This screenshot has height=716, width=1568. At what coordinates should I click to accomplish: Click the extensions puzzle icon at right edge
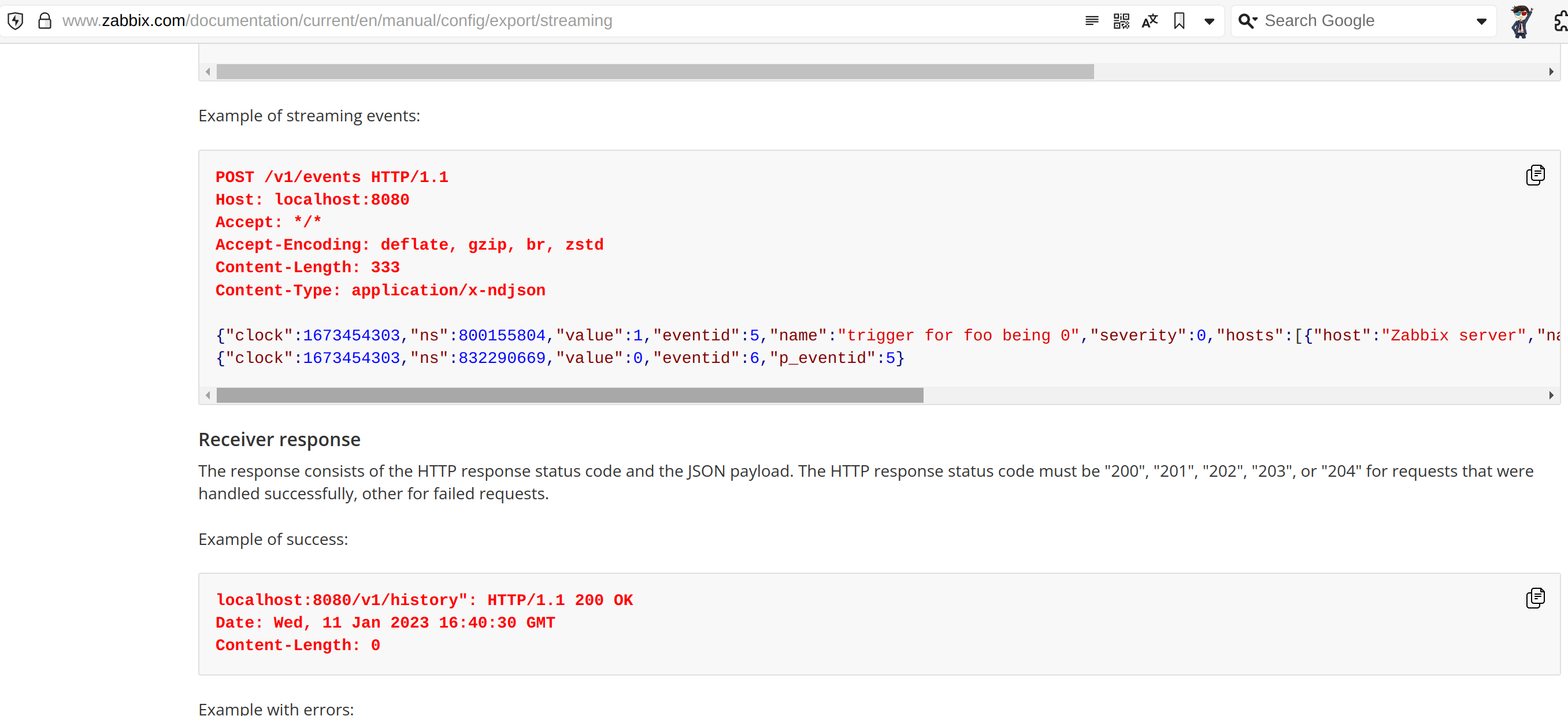coord(1560,21)
